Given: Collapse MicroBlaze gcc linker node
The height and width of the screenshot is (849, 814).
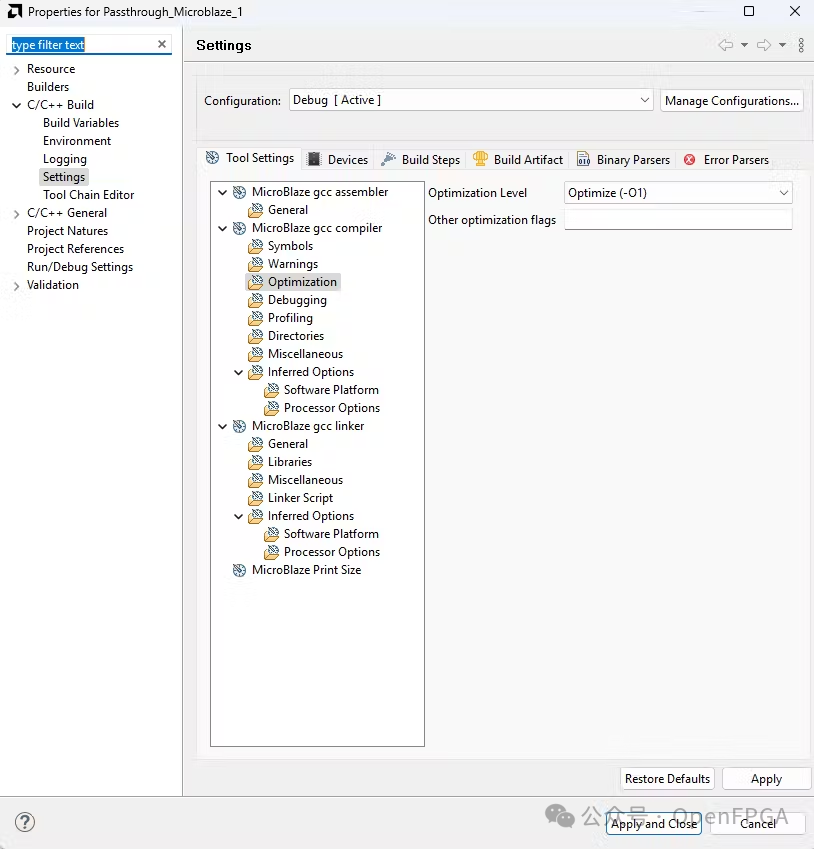Looking at the screenshot, I should [223, 426].
